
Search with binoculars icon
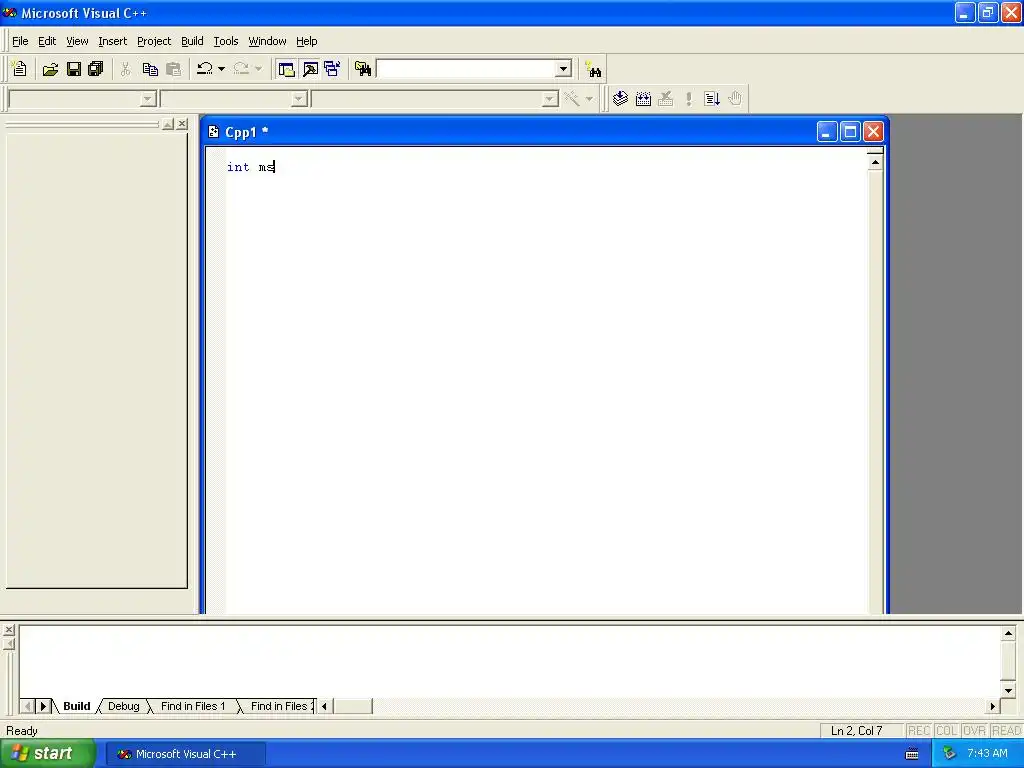tap(593, 69)
